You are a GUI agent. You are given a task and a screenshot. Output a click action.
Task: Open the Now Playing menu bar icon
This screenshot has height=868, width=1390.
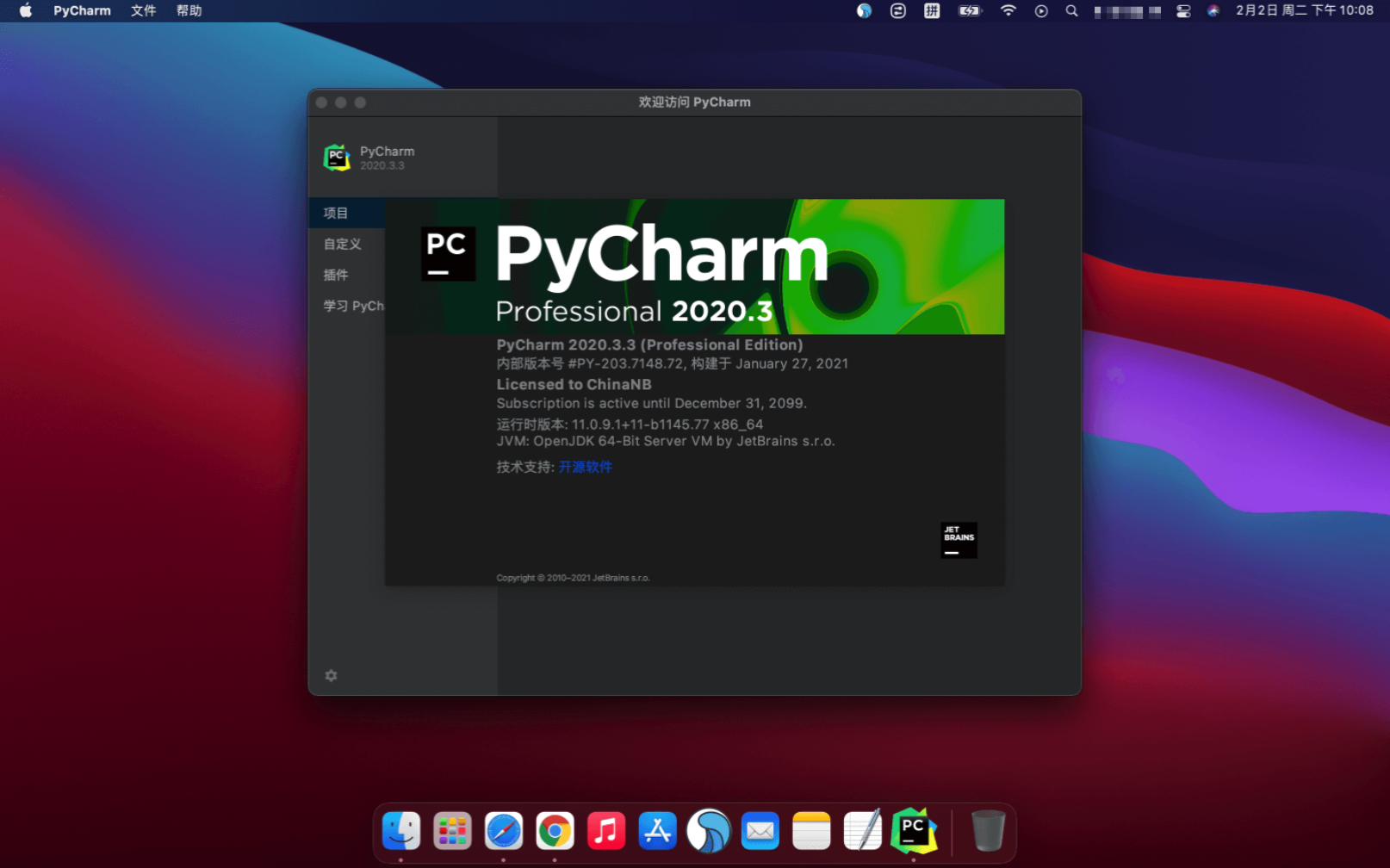[x=1041, y=11]
